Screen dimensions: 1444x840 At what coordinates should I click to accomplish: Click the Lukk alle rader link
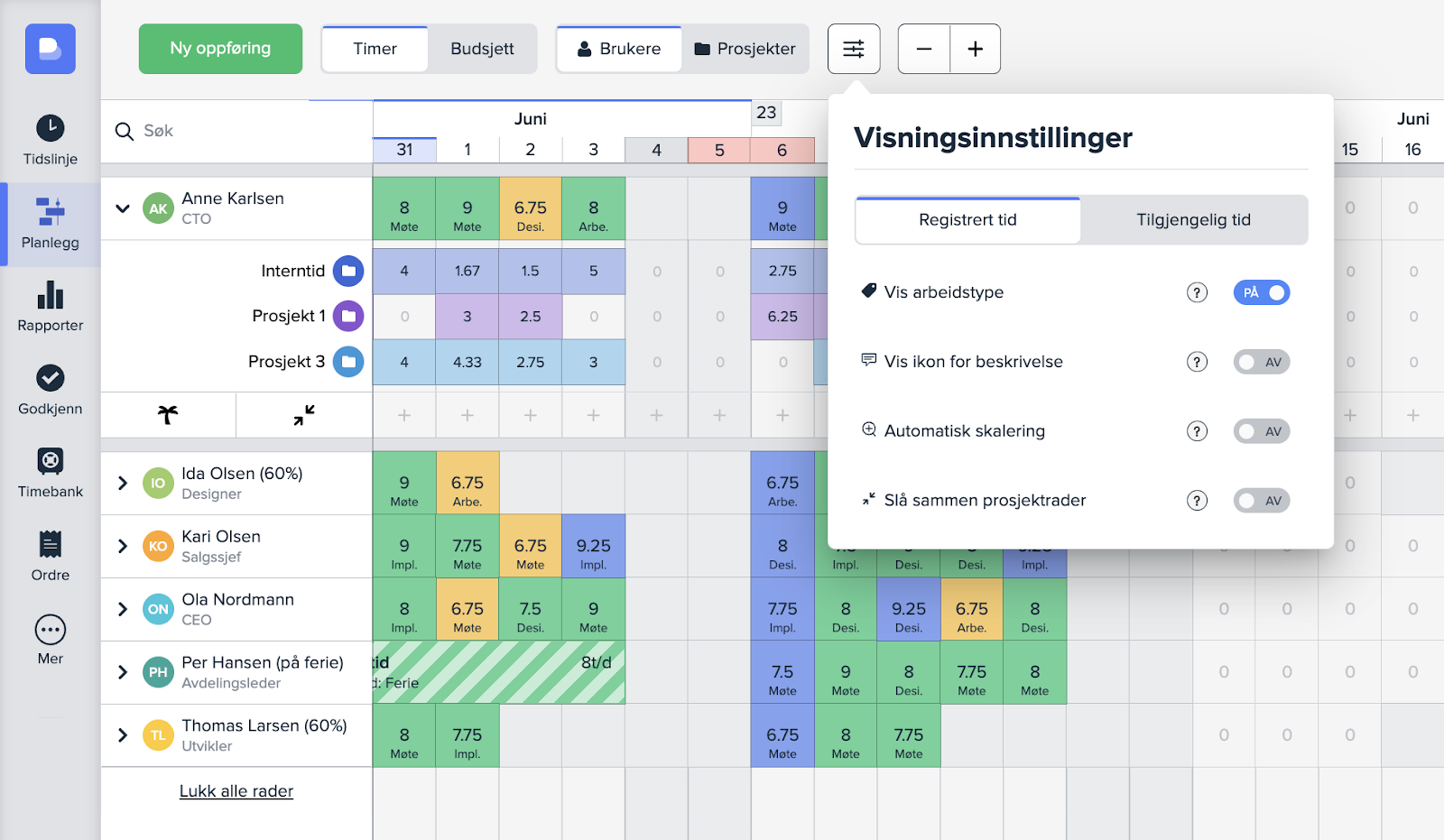tap(236, 791)
